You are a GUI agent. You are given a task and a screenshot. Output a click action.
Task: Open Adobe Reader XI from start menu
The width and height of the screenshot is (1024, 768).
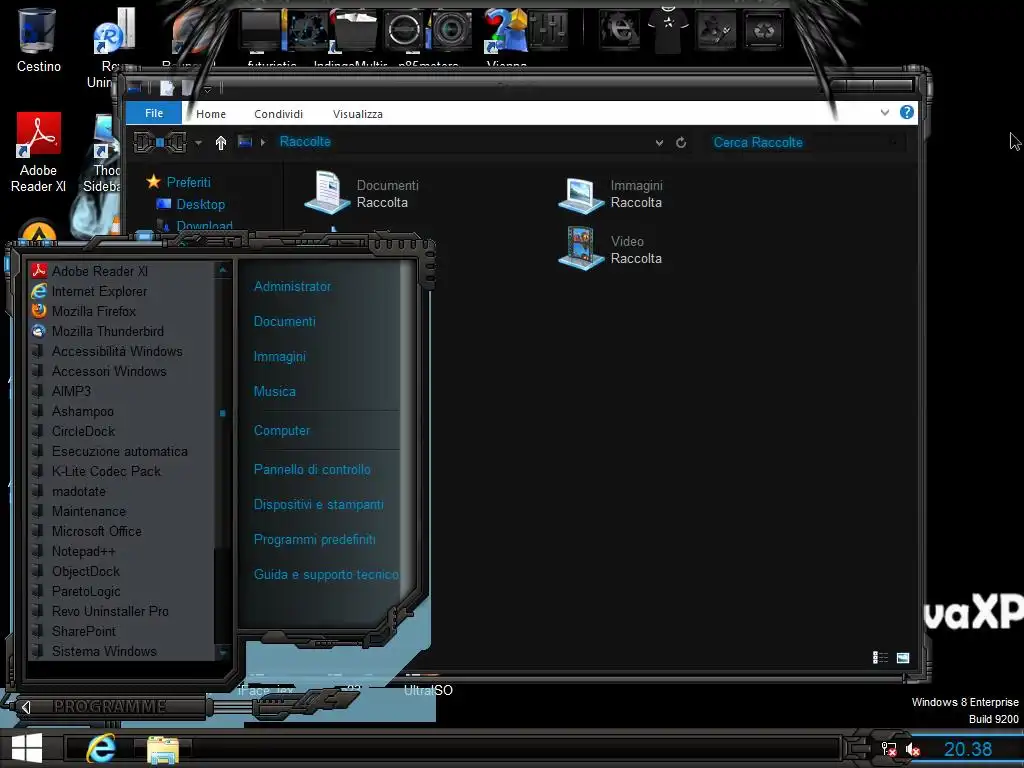(99, 271)
